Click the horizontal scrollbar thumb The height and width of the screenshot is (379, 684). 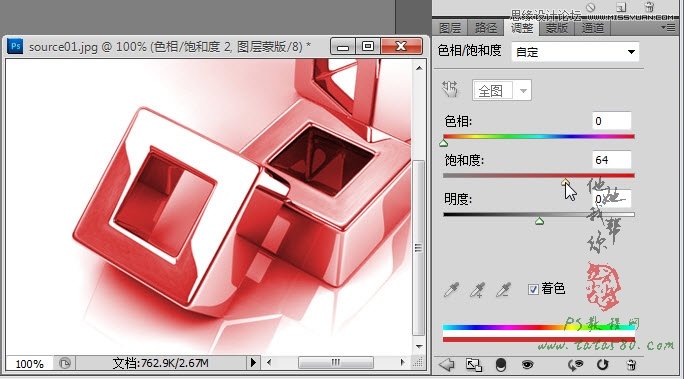pos(335,362)
